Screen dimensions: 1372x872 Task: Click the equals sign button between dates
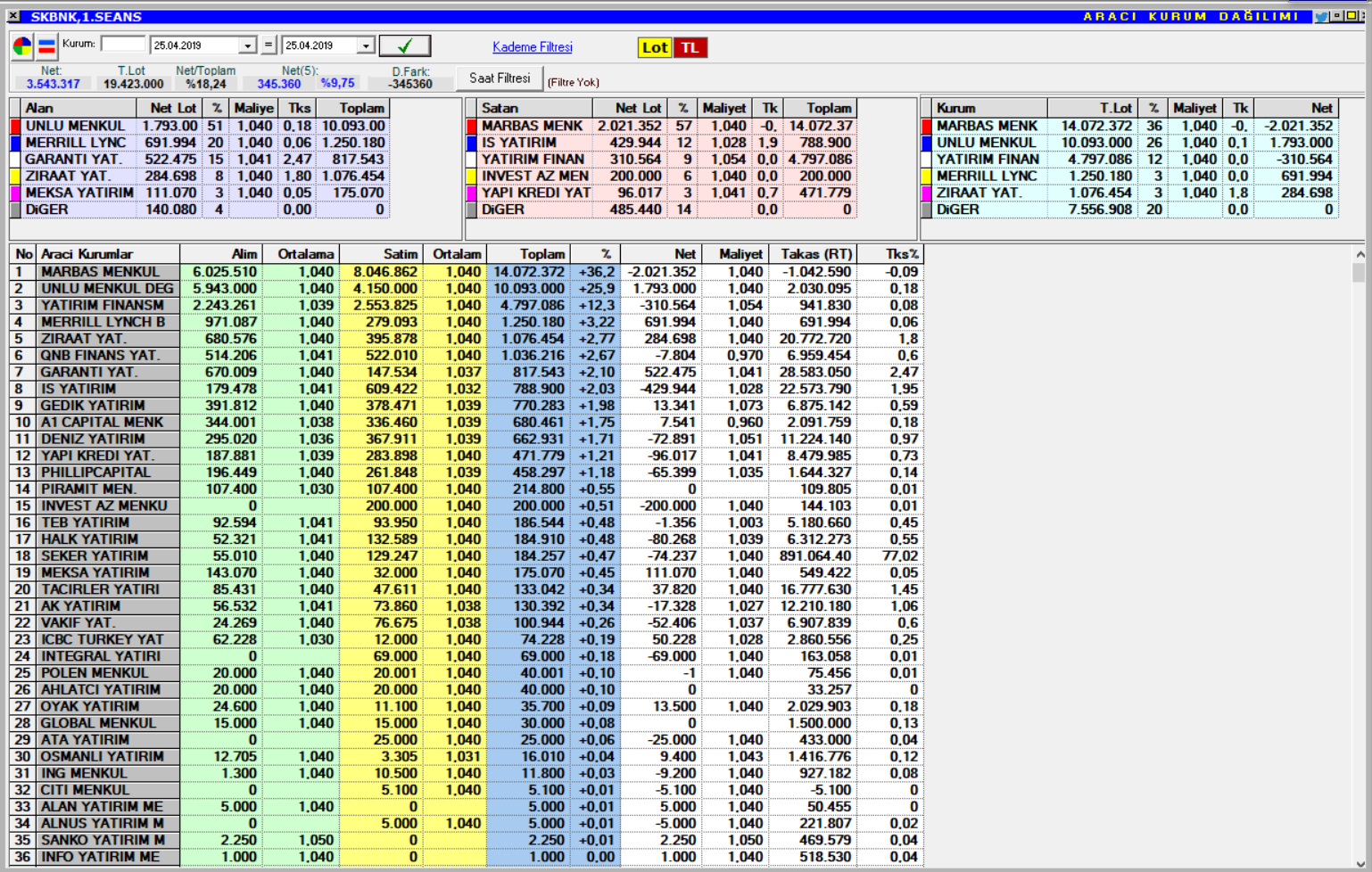tap(269, 45)
